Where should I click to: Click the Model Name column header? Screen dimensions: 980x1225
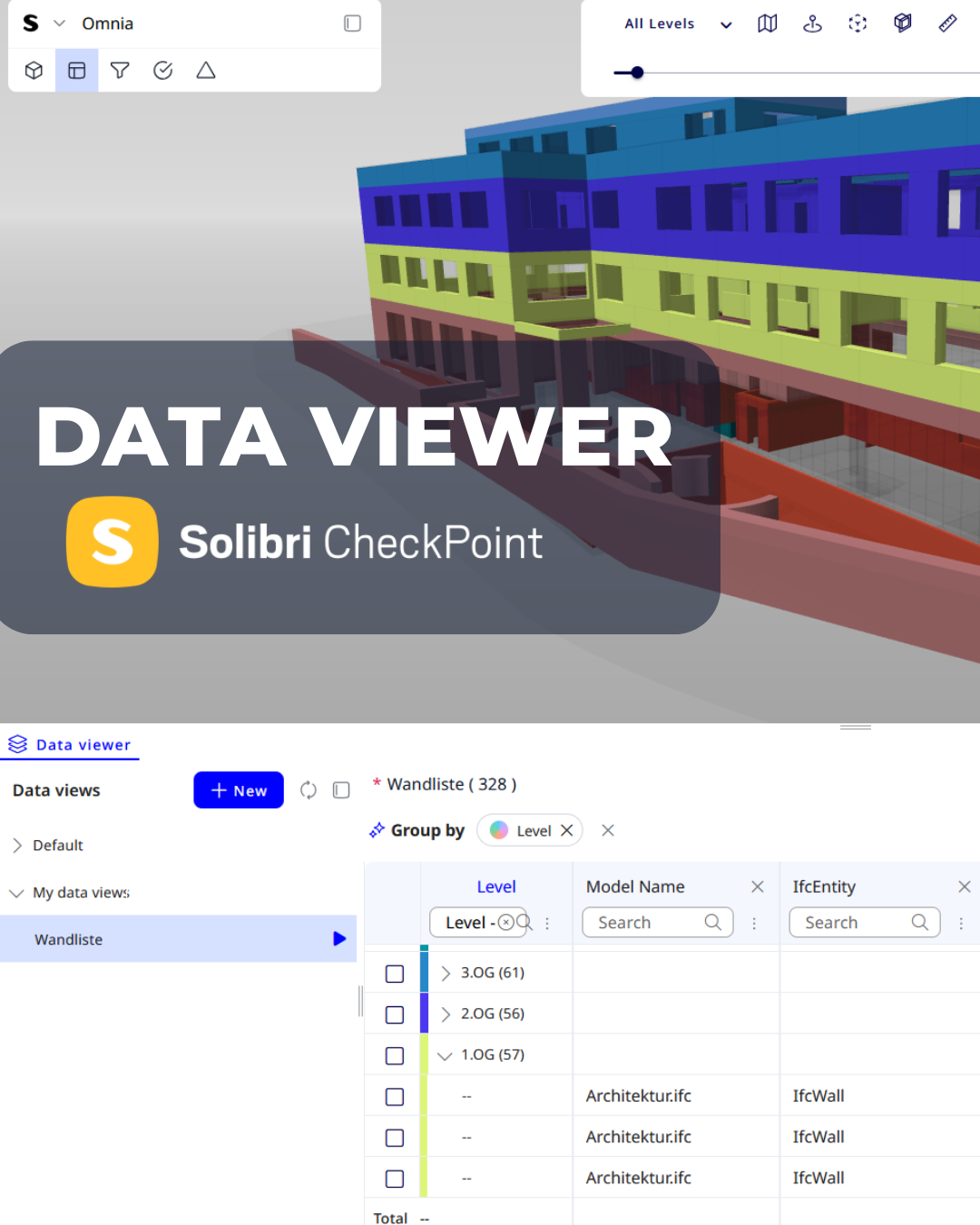[635, 887]
